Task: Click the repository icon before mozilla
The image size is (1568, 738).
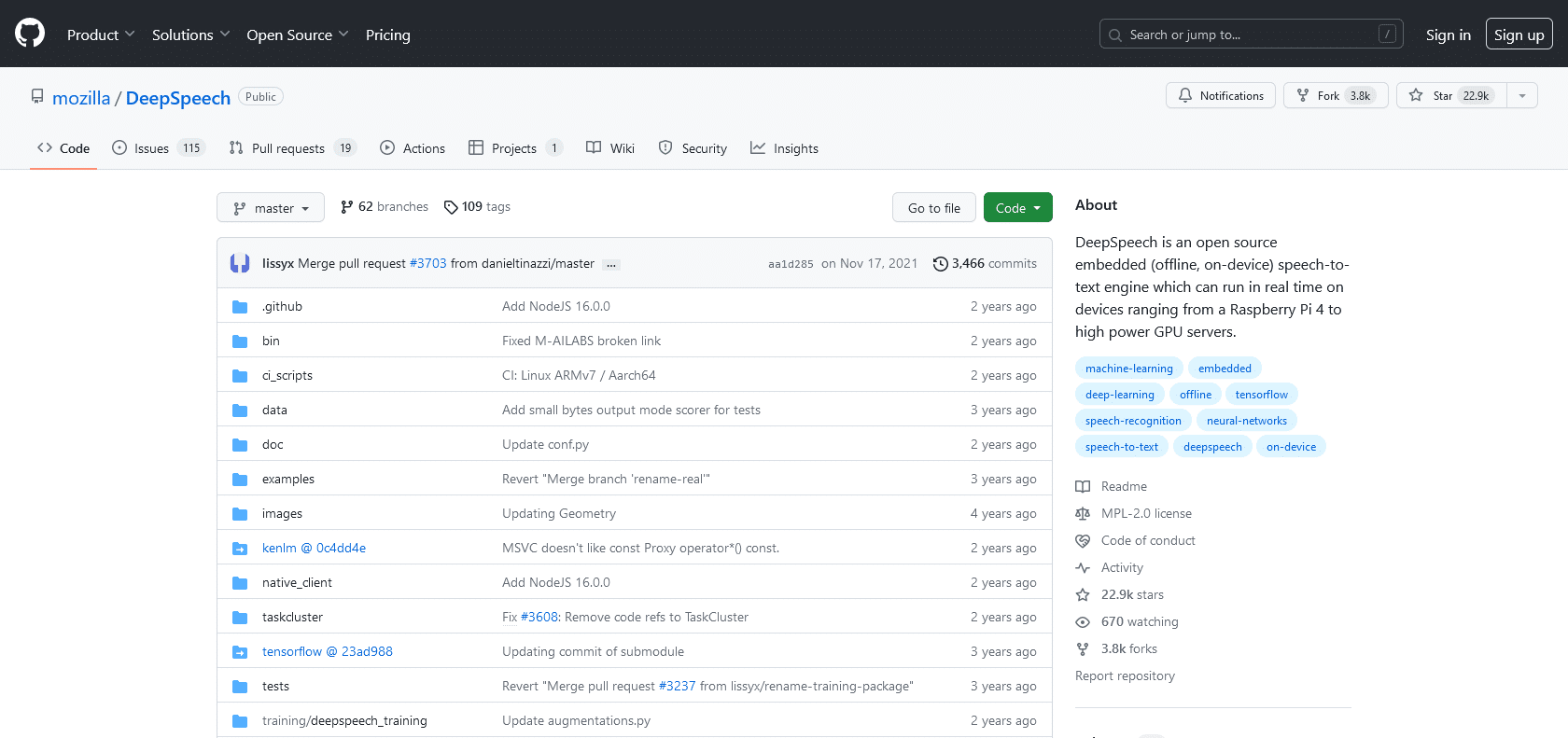Action: click(x=37, y=97)
